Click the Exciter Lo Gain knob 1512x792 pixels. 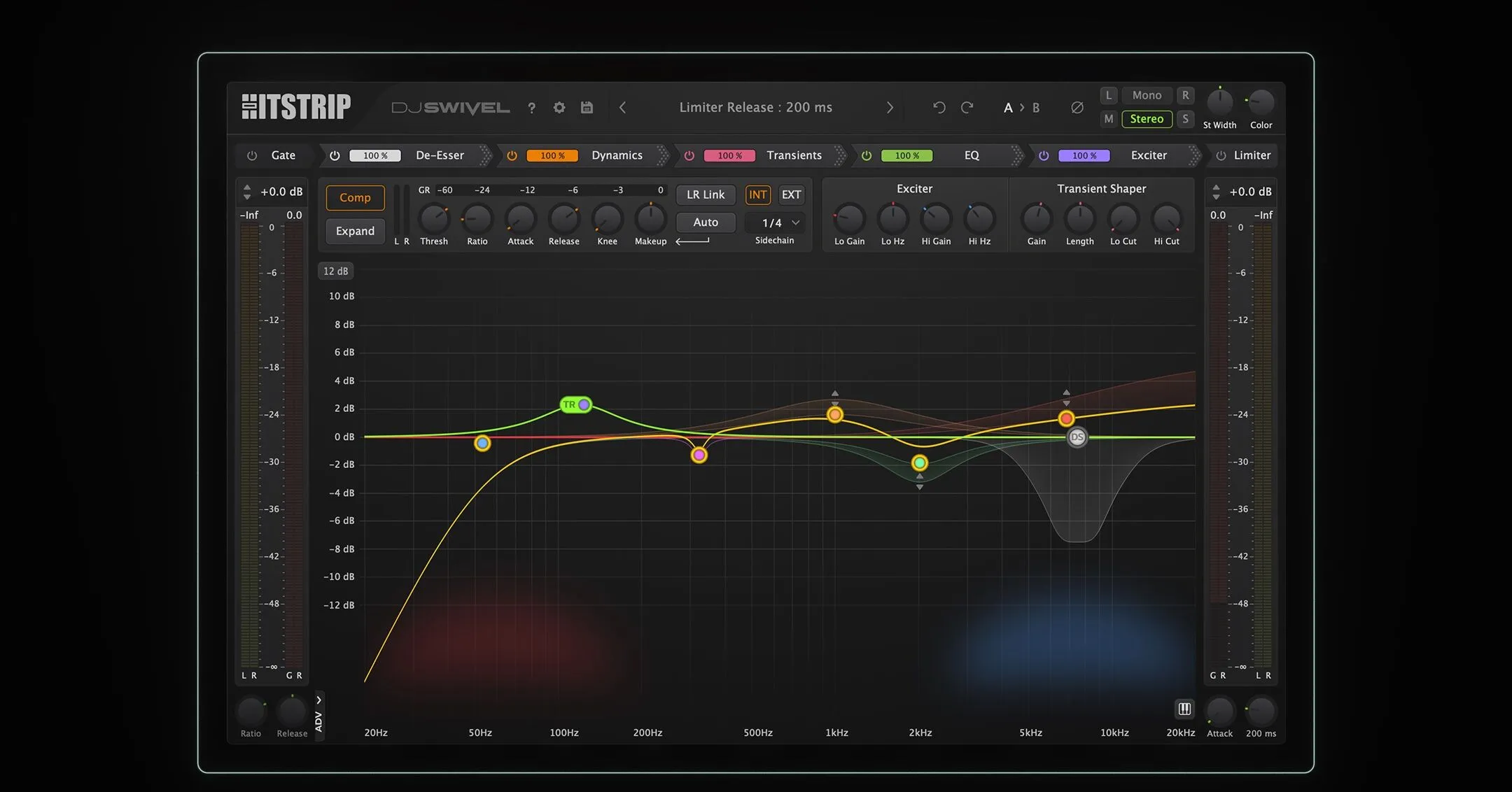point(849,219)
